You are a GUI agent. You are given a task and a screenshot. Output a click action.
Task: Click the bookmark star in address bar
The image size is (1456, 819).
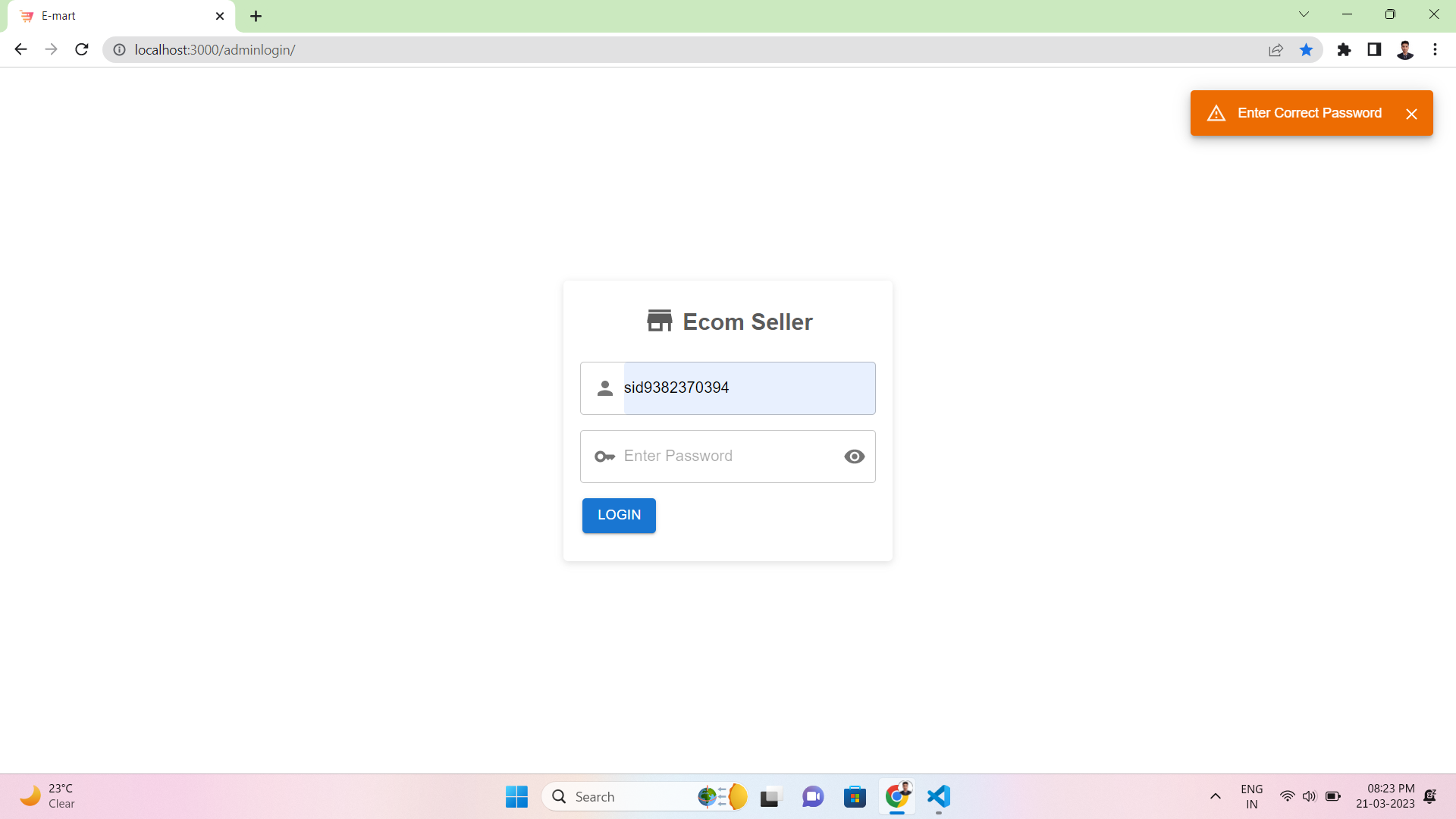coord(1306,49)
